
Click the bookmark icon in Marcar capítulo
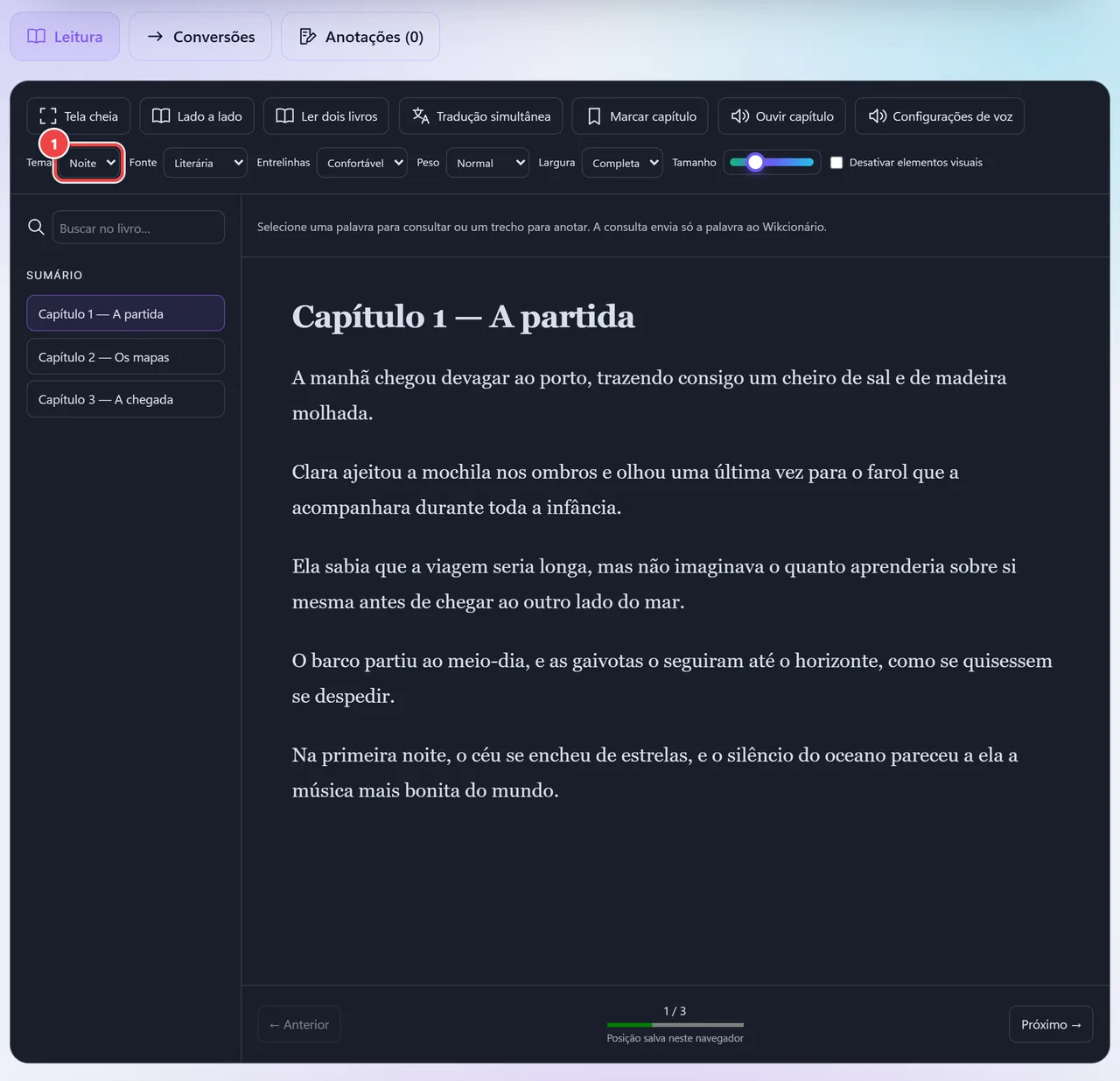594,116
